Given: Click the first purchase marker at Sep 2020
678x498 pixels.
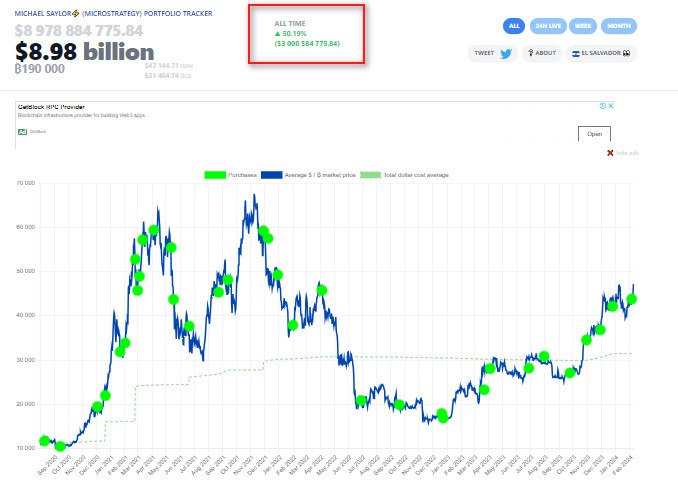Looking at the screenshot, I should coord(44,441).
